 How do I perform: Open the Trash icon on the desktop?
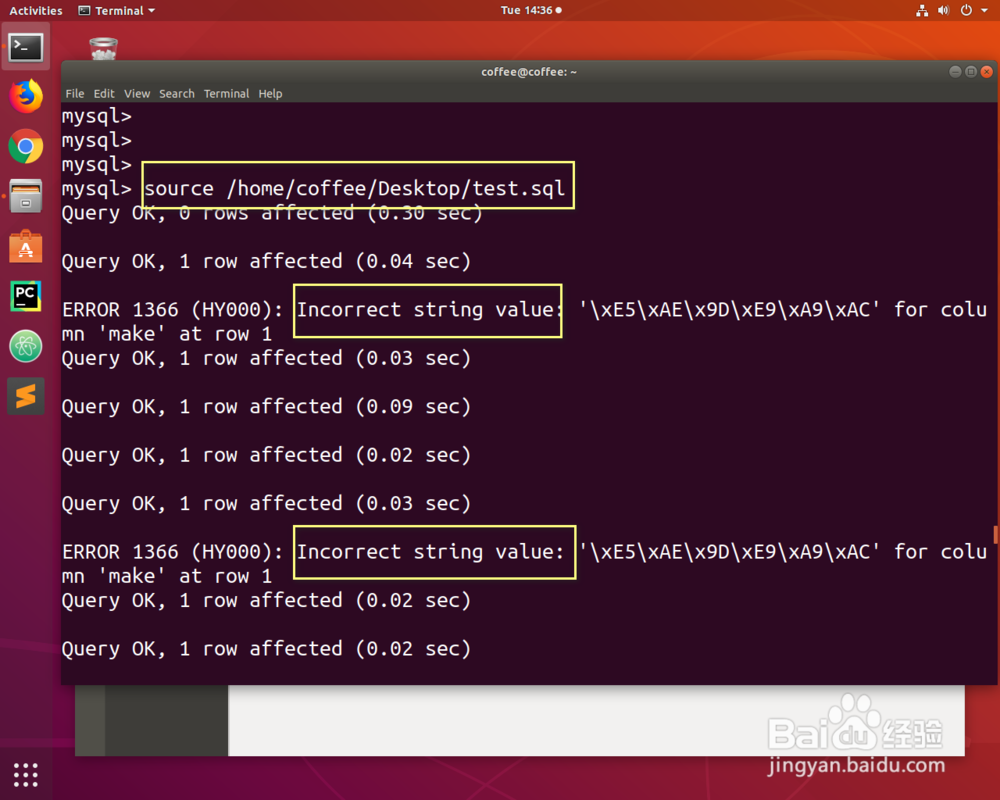click(x=103, y=48)
